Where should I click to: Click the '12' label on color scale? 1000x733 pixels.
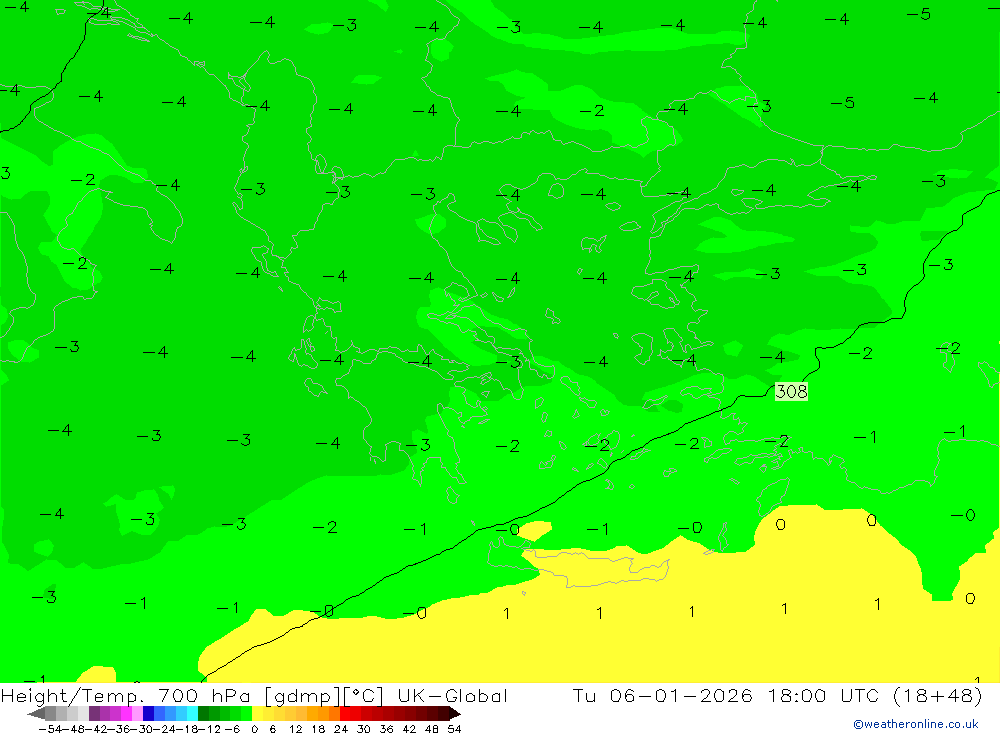(x=297, y=729)
